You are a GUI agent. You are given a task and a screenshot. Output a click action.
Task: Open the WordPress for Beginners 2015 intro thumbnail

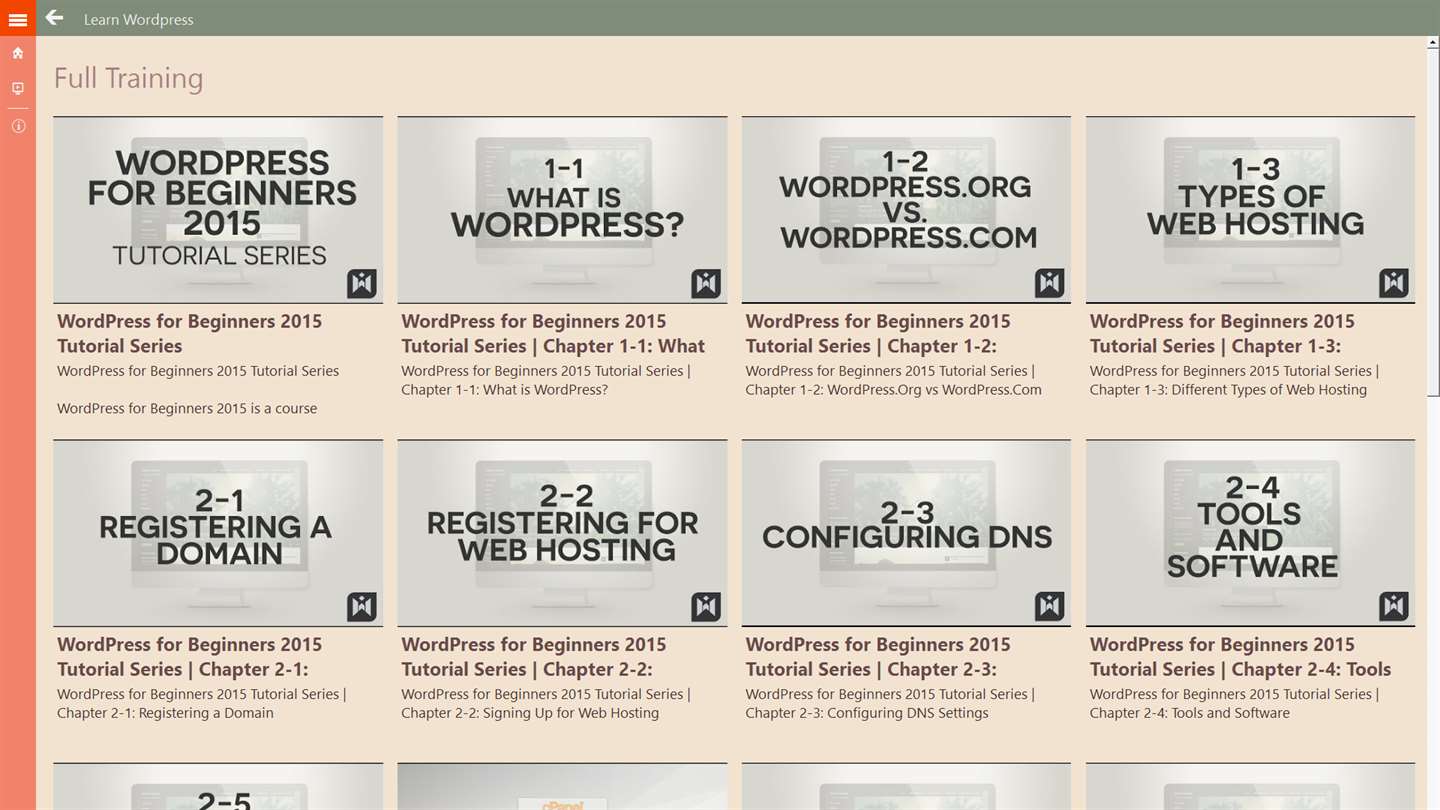tap(218, 210)
